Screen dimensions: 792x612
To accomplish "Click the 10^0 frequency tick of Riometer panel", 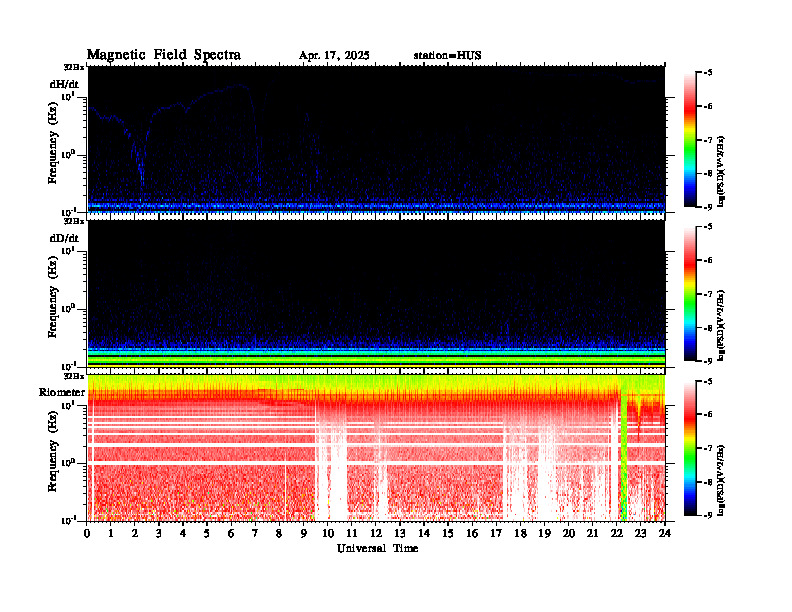I will (68, 462).
